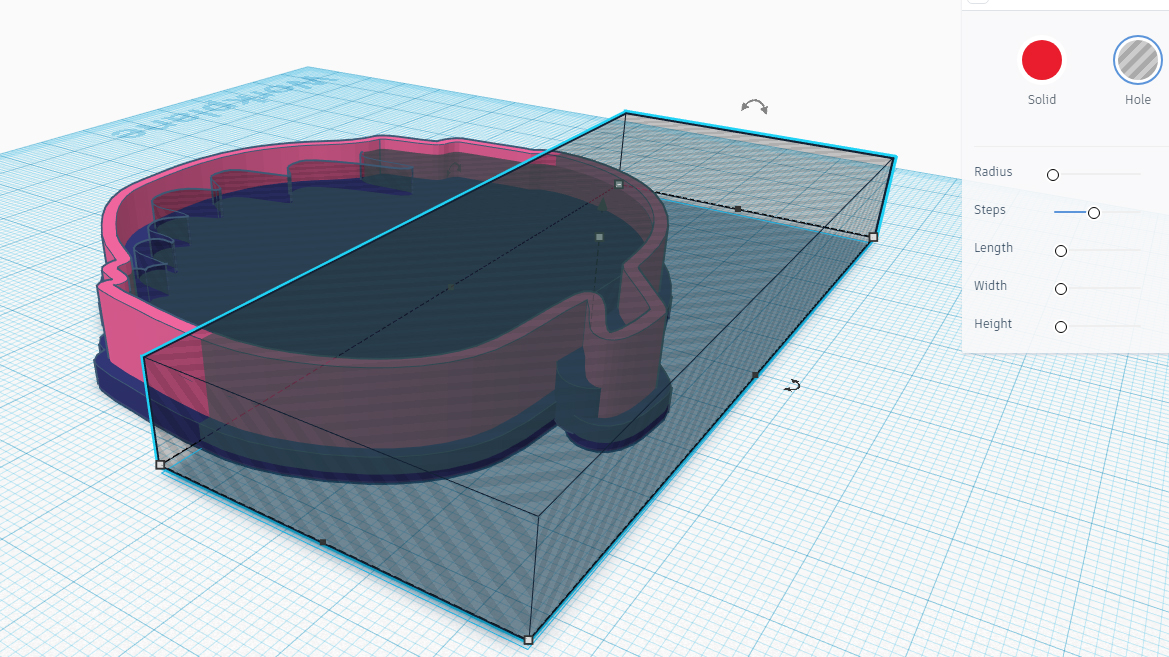
Task: Click the black midpoint handle on front-left edge
Action: (x=322, y=542)
